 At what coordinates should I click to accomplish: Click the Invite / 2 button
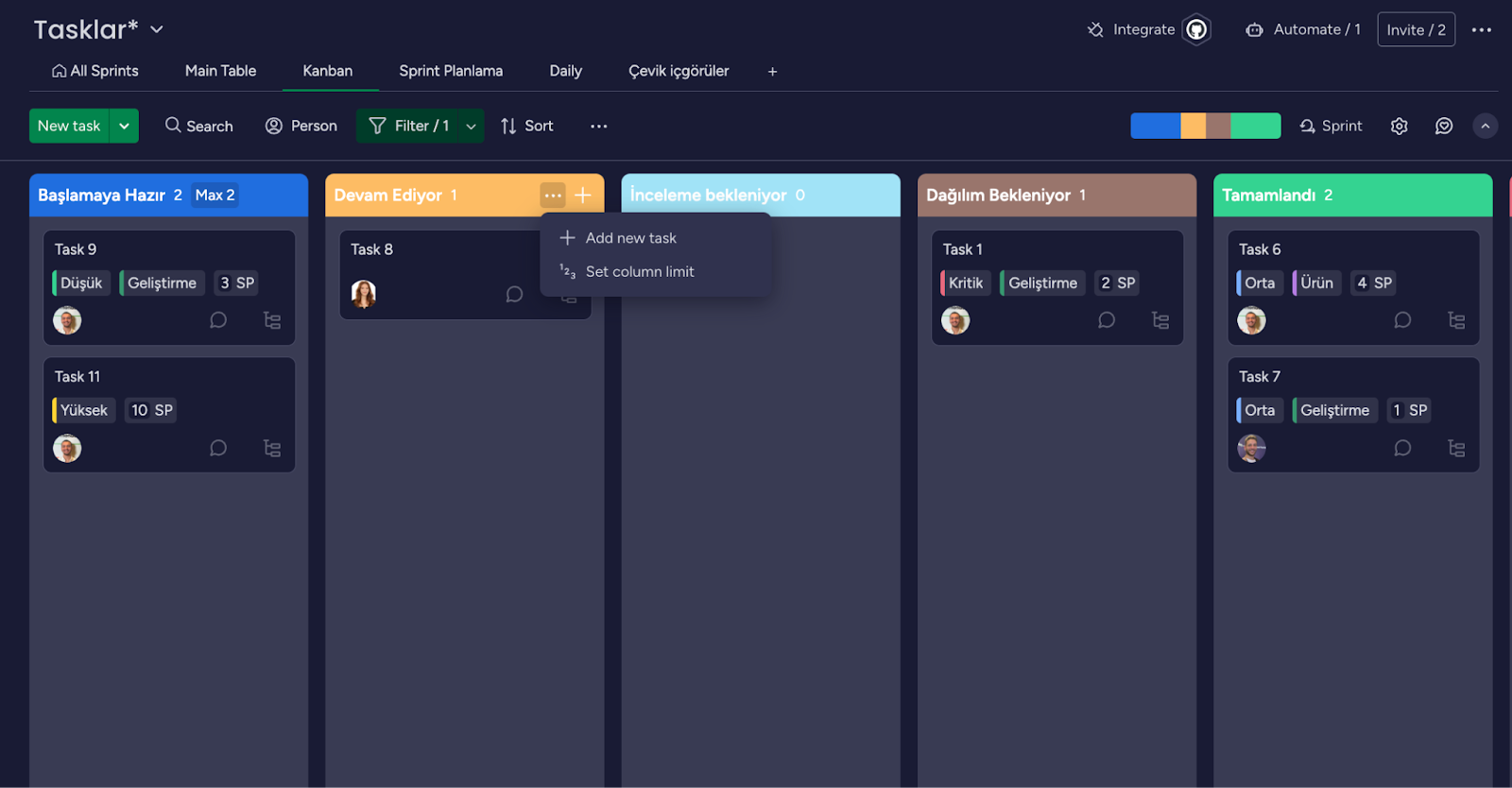point(1416,30)
